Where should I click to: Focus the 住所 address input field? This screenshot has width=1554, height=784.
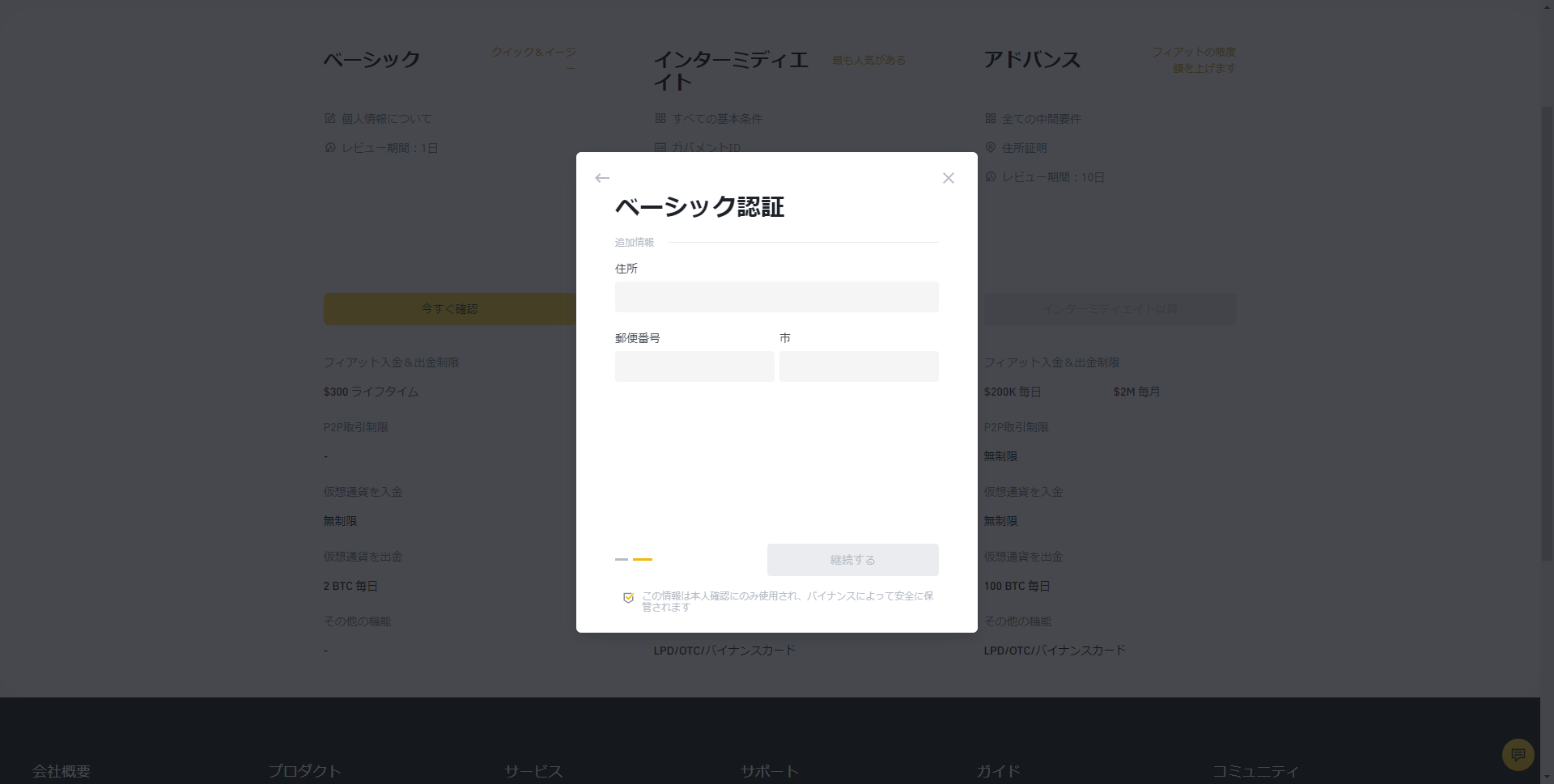point(776,297)
